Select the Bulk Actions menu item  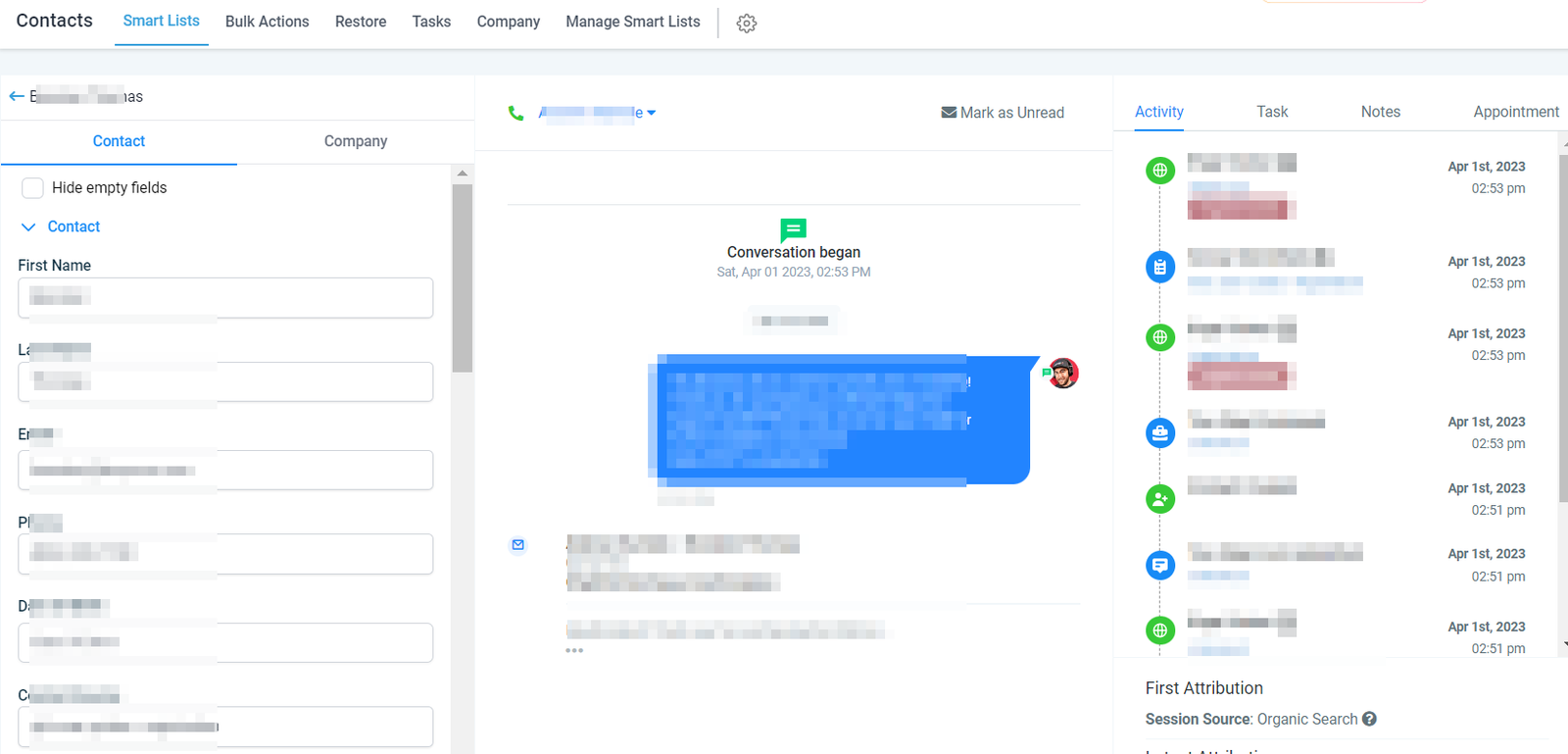point(267,22)
